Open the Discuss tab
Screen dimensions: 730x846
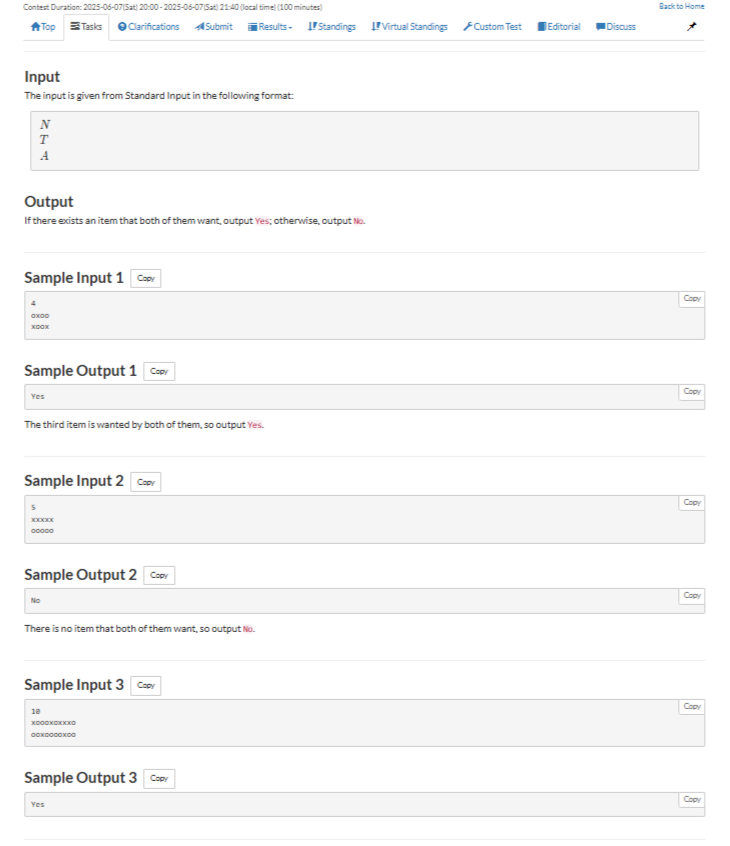point(616,27)
